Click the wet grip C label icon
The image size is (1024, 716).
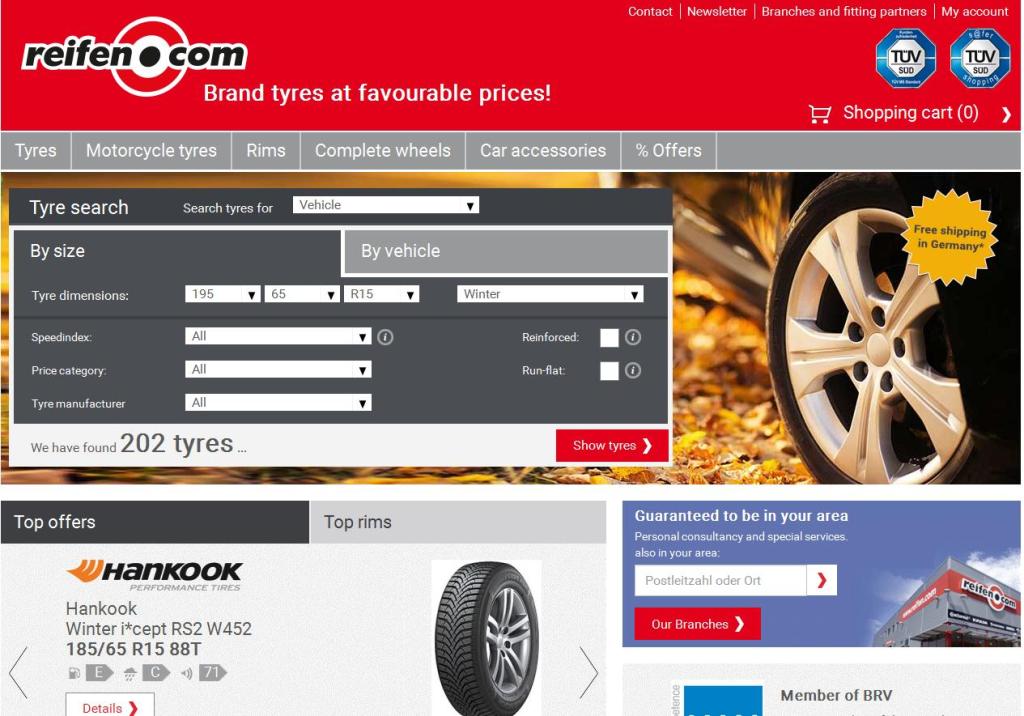point(147,673)
